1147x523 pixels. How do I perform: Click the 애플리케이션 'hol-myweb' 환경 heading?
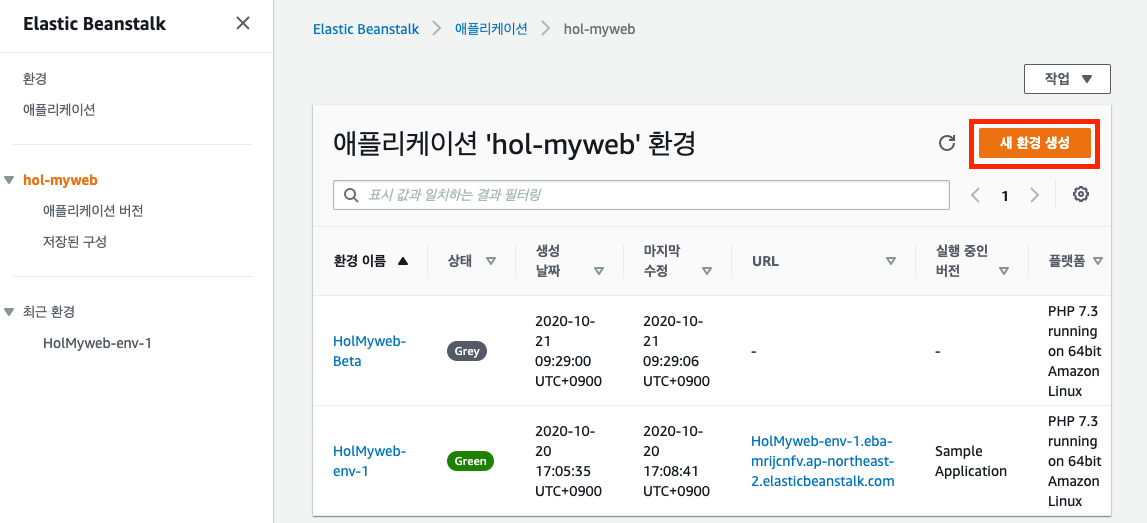(x=514, y=144)
